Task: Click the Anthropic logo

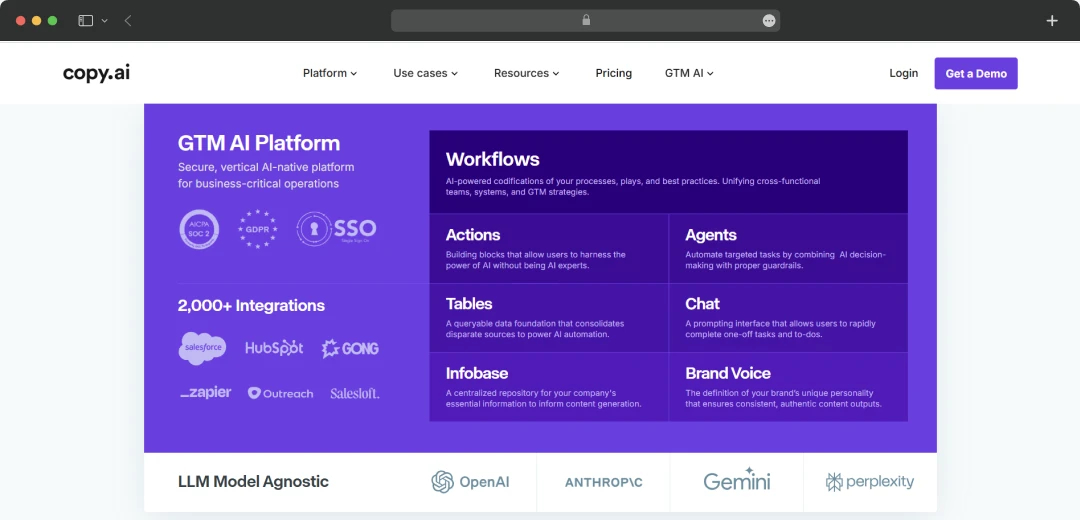Action: pyautogui.click(x=603, y=482)
